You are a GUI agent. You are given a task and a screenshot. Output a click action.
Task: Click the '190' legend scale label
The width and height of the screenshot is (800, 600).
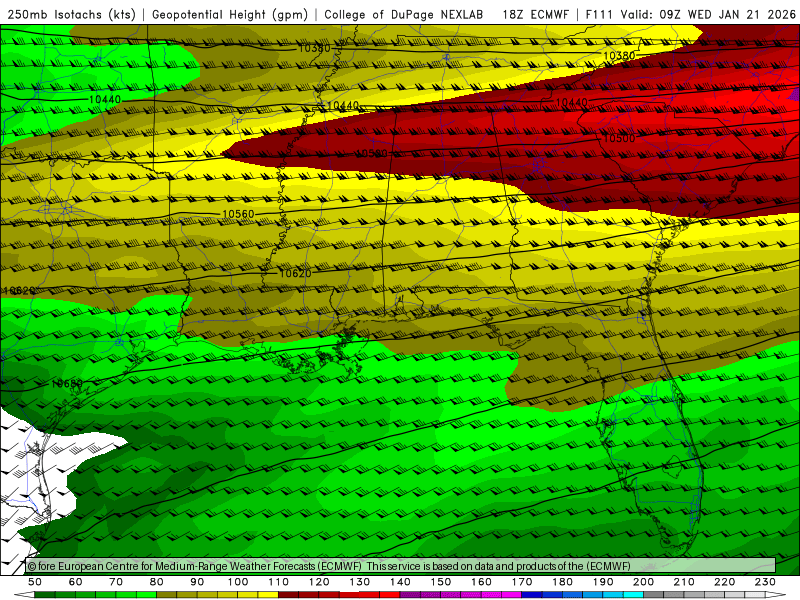(604, 582)
